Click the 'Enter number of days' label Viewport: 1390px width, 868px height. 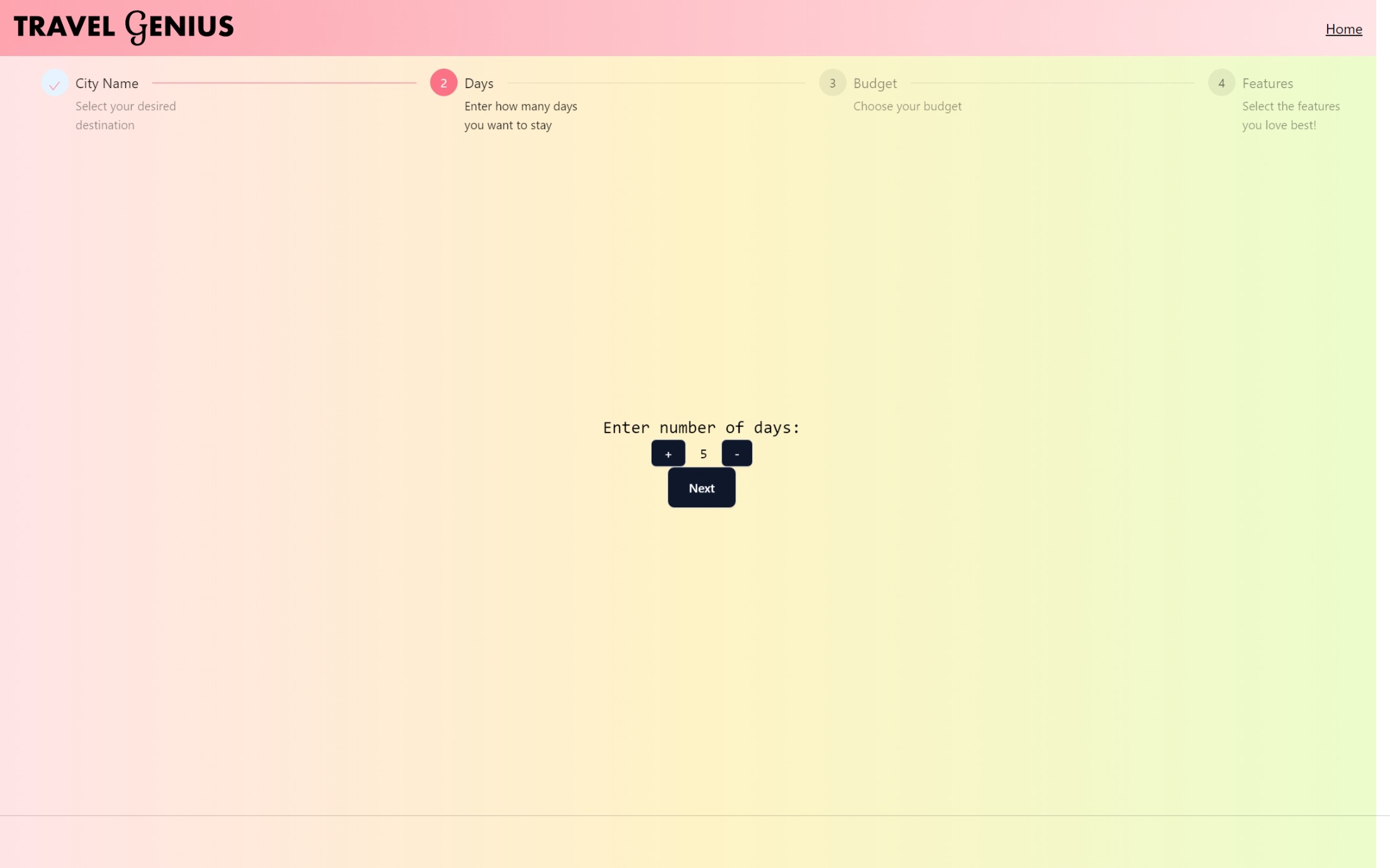[701, 428]
